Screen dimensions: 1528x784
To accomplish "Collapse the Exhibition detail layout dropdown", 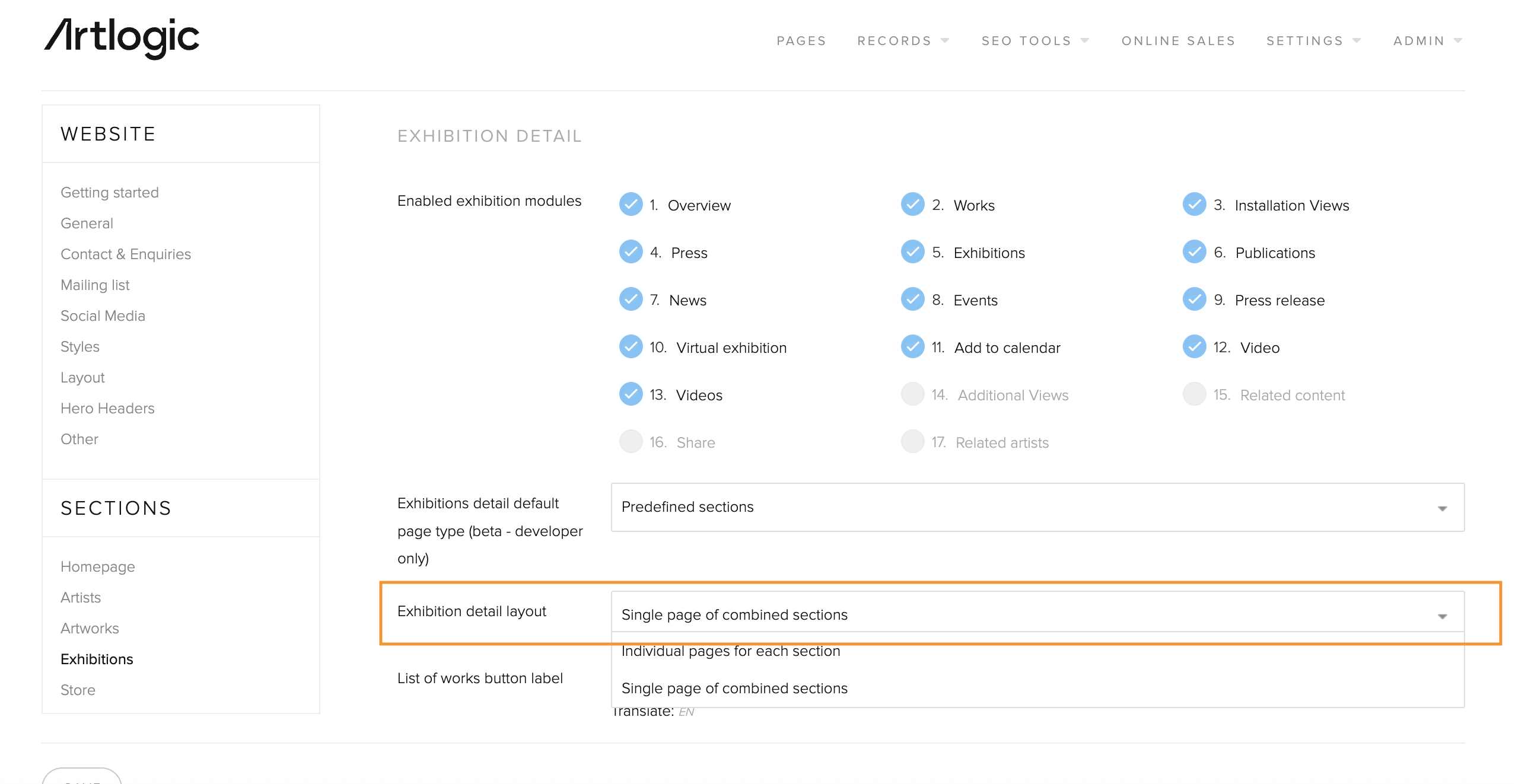I will tap(1442, 616).
